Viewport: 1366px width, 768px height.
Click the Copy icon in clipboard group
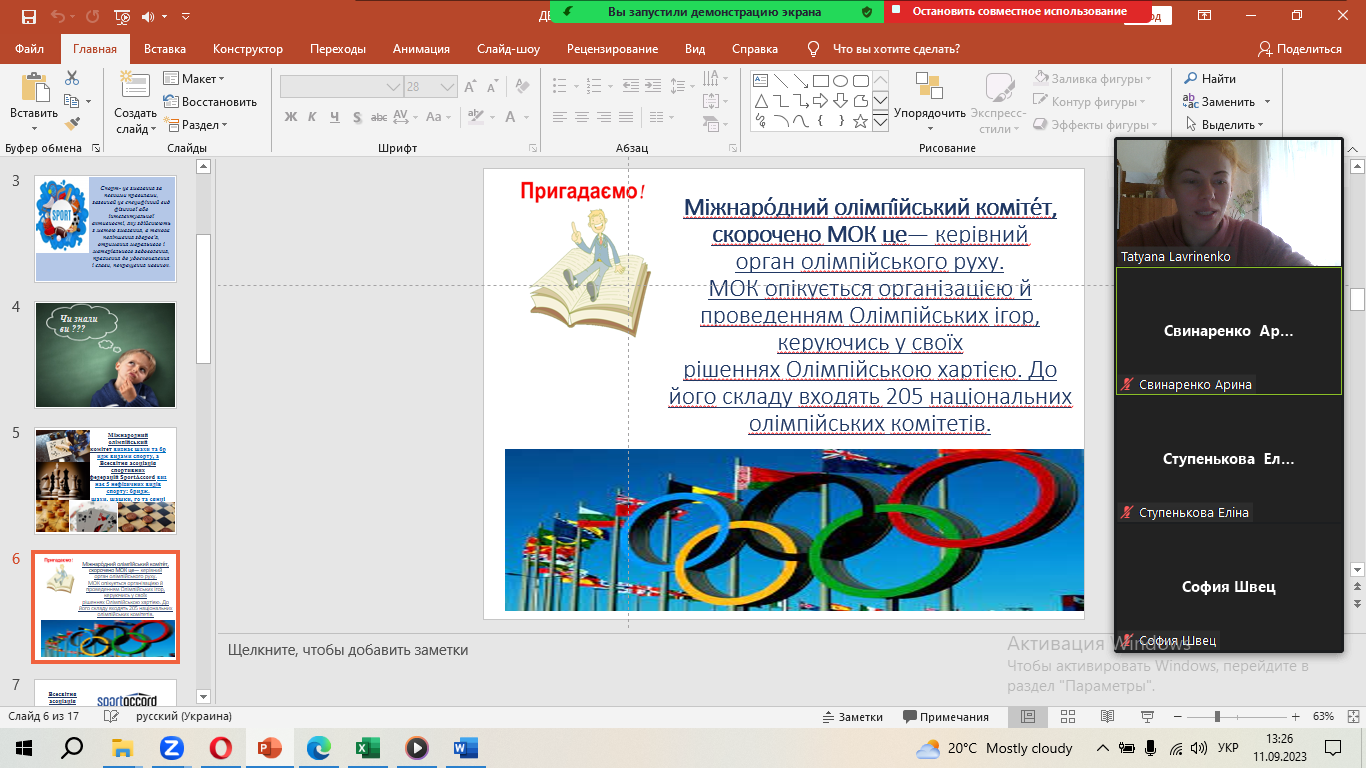[72, 101]
